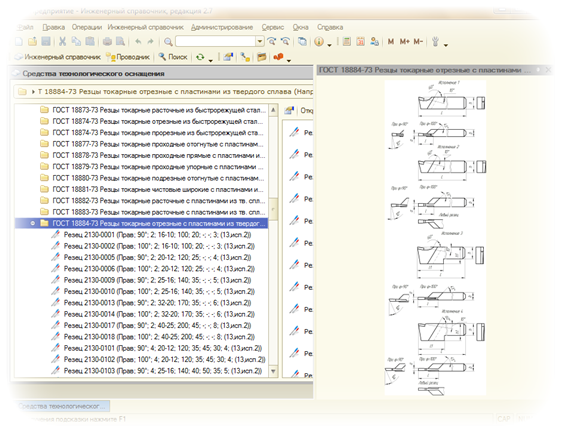Click the Поиск toolbar button
Screen dimensions: 561x432
coord(173,57)
